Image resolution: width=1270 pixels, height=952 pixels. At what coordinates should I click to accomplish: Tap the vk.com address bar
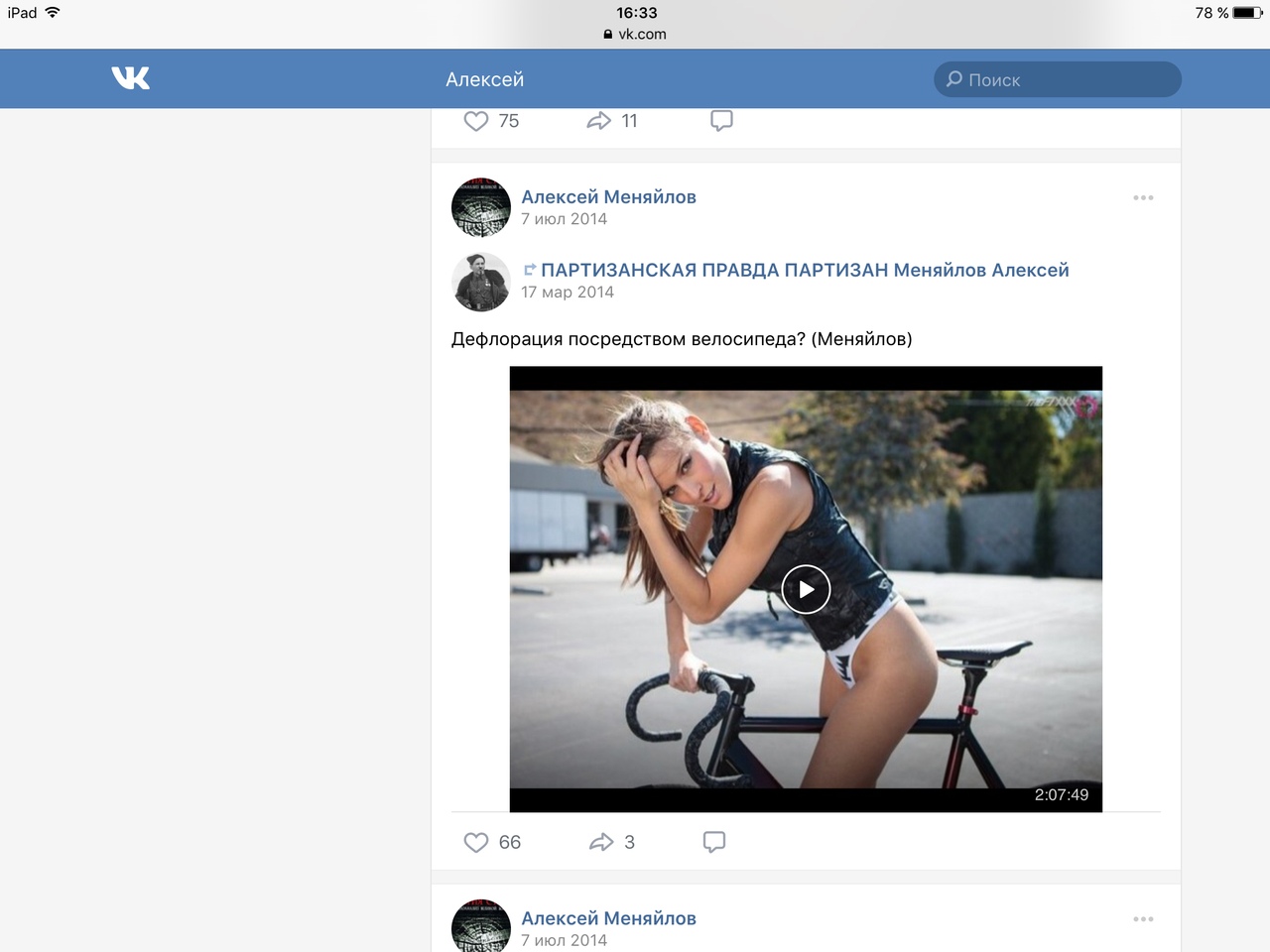click(x=636, y=34)
